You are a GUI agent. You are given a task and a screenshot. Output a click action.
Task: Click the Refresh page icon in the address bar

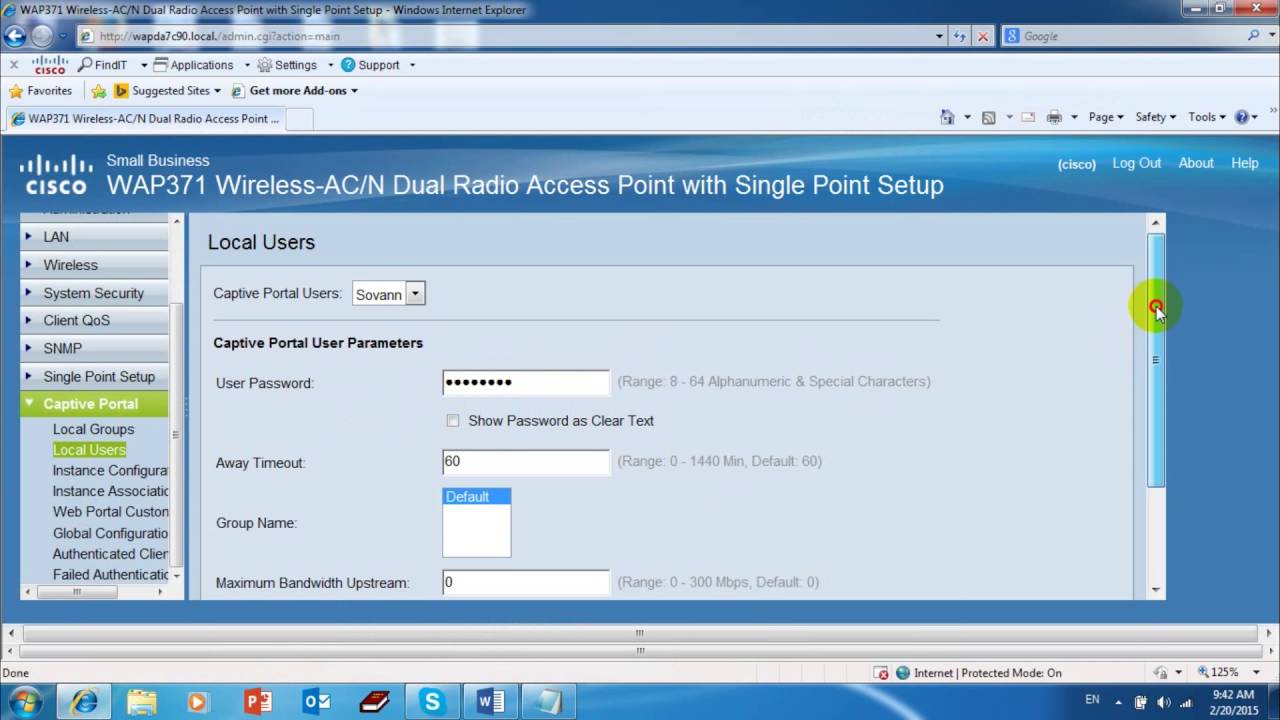960,36
